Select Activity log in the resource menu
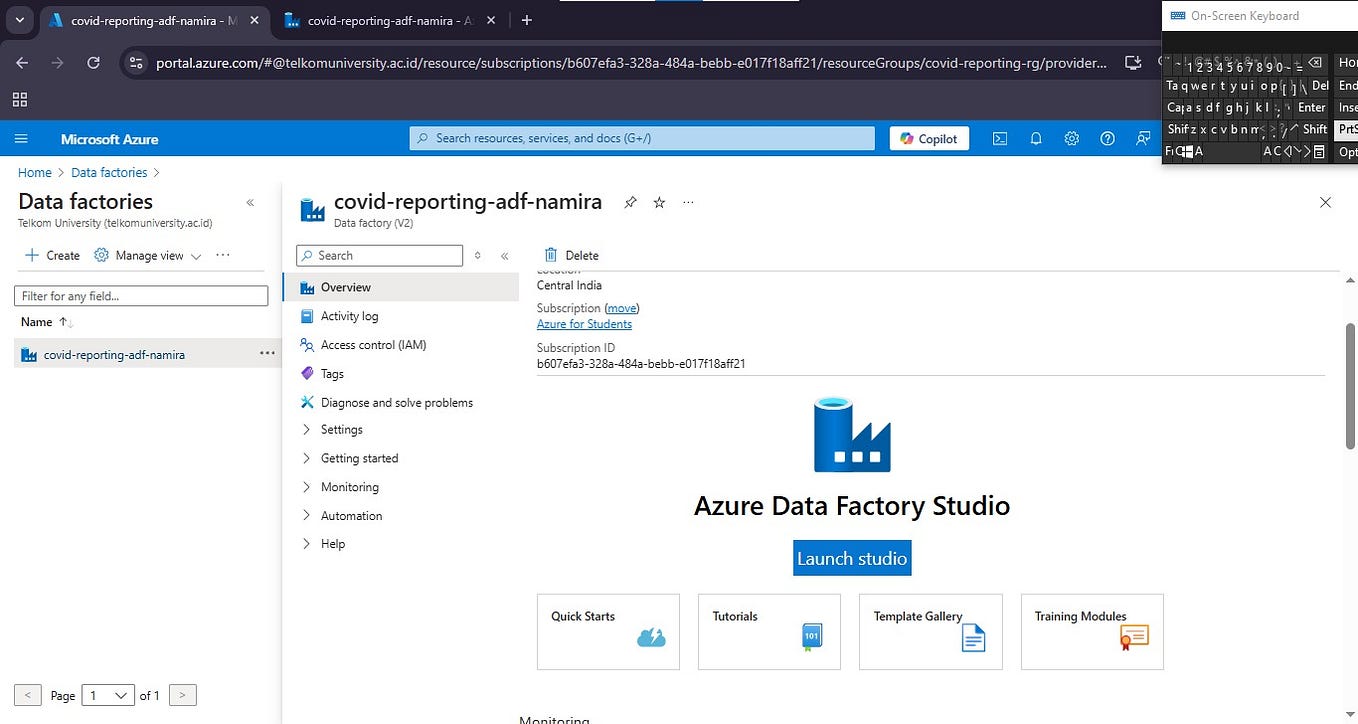This screenshot has height=724, width=1358. (x=351, y=316)
